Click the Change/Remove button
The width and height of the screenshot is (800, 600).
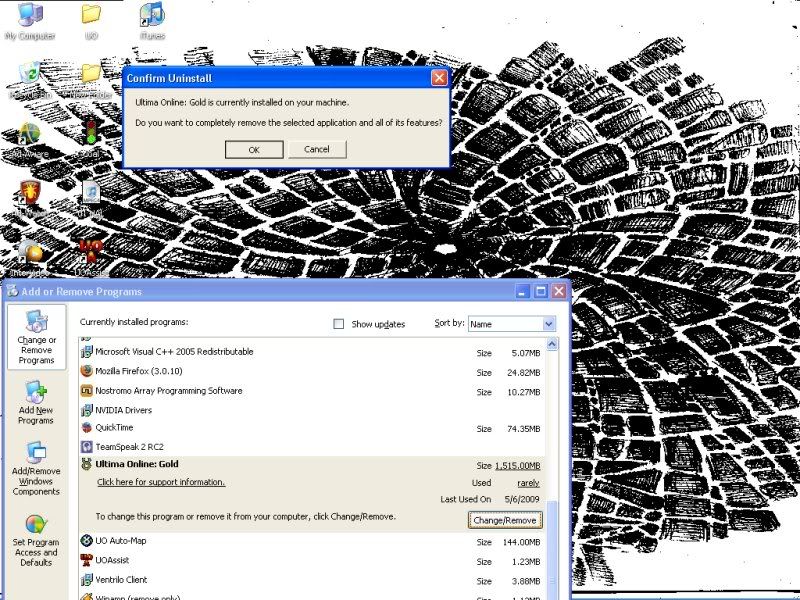point(505,520)
